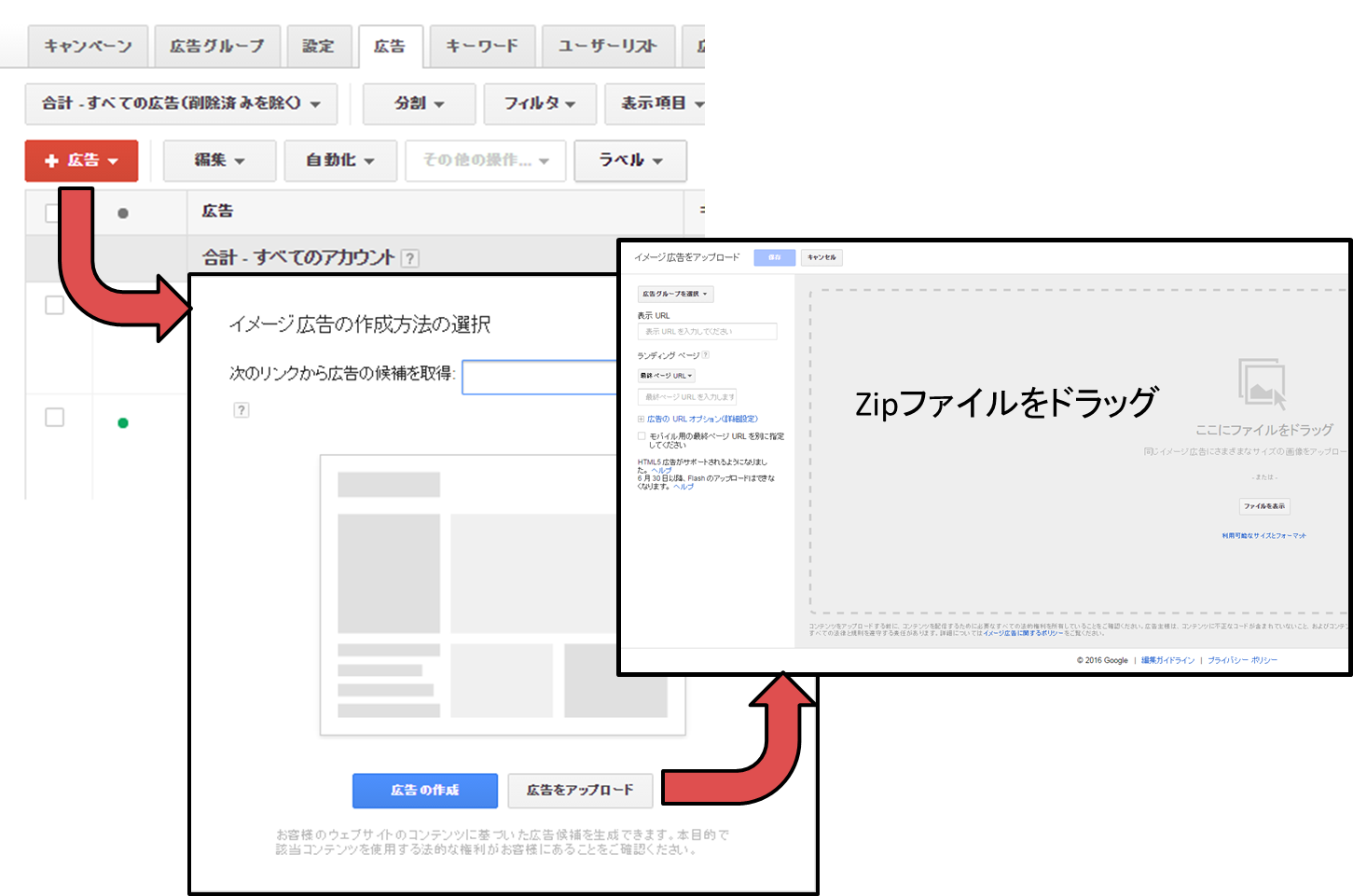The height and width of the screenshot is (896, 1353).
Task: Focus the 表示 URL input field
Action: coord(707,331)
